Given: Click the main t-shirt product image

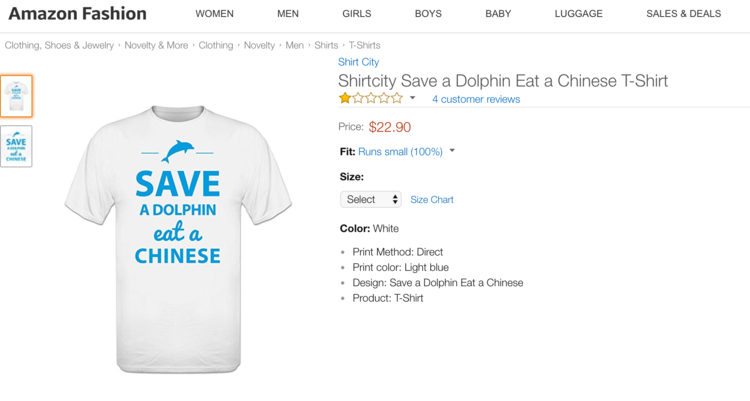Looking at the screenshot, I should (178, 238).
